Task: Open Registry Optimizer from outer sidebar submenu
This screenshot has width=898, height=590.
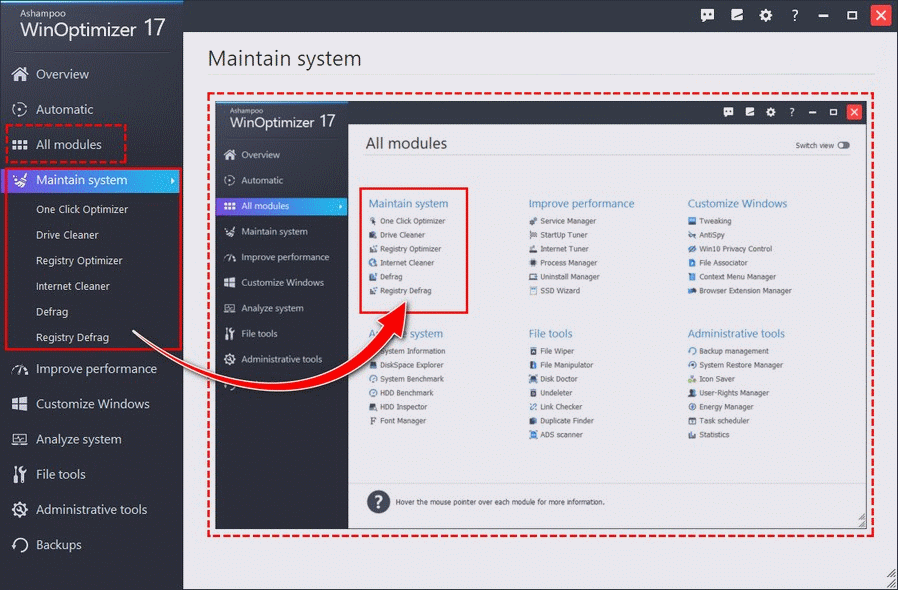Action: point(79,261)
